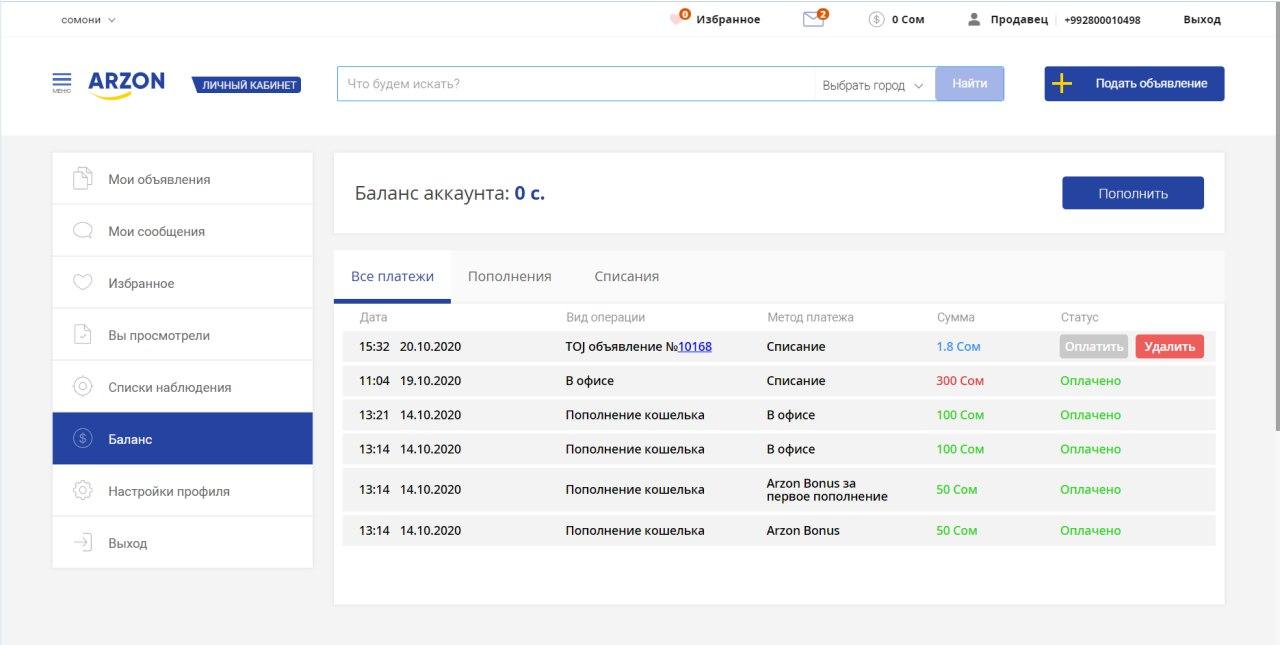Switch to the Пополнения tab

pos(509,276)
